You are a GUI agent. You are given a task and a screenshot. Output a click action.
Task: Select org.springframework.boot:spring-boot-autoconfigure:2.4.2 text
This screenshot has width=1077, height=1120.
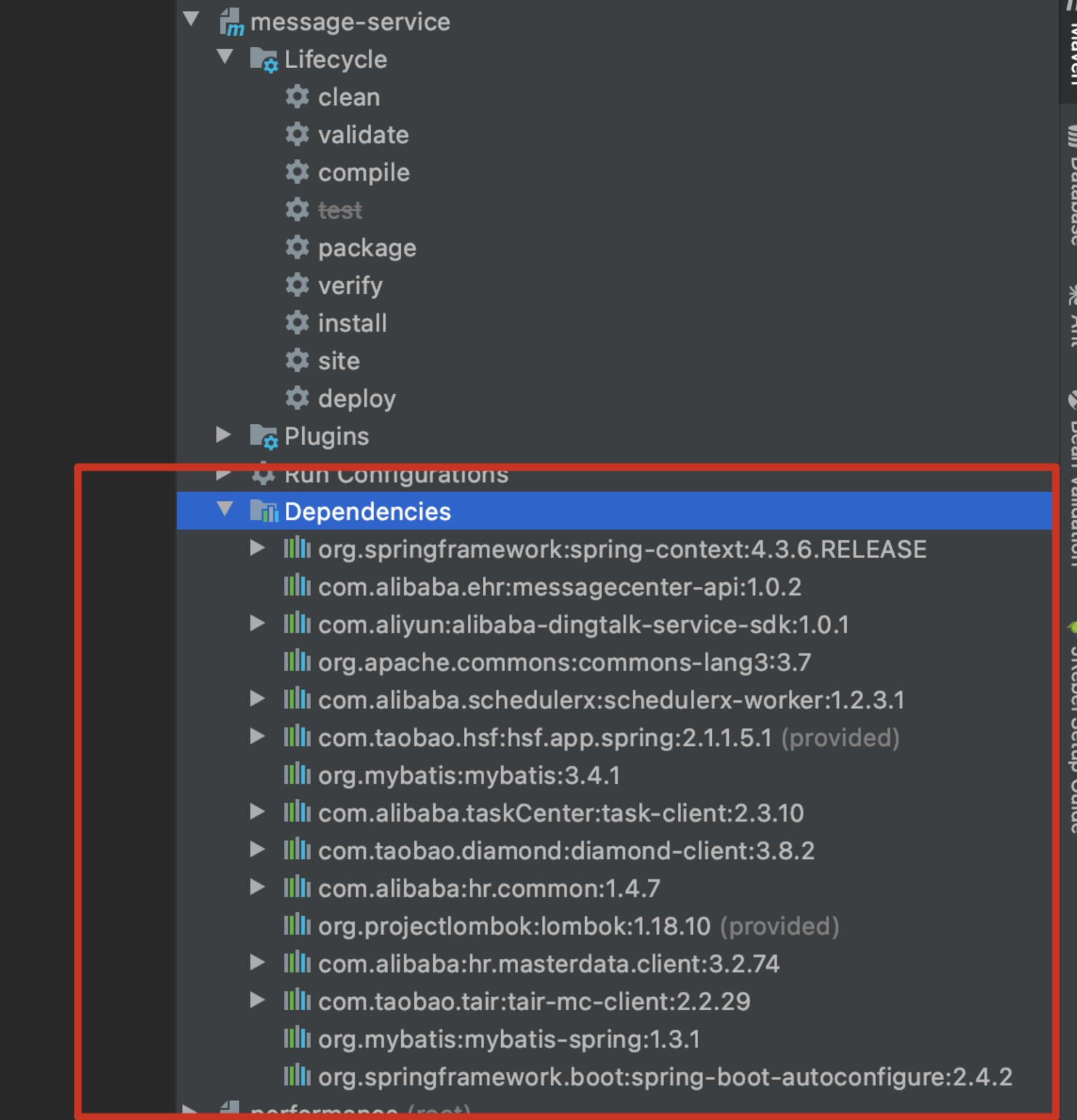pyautogui.click(x=665, y=1077)
